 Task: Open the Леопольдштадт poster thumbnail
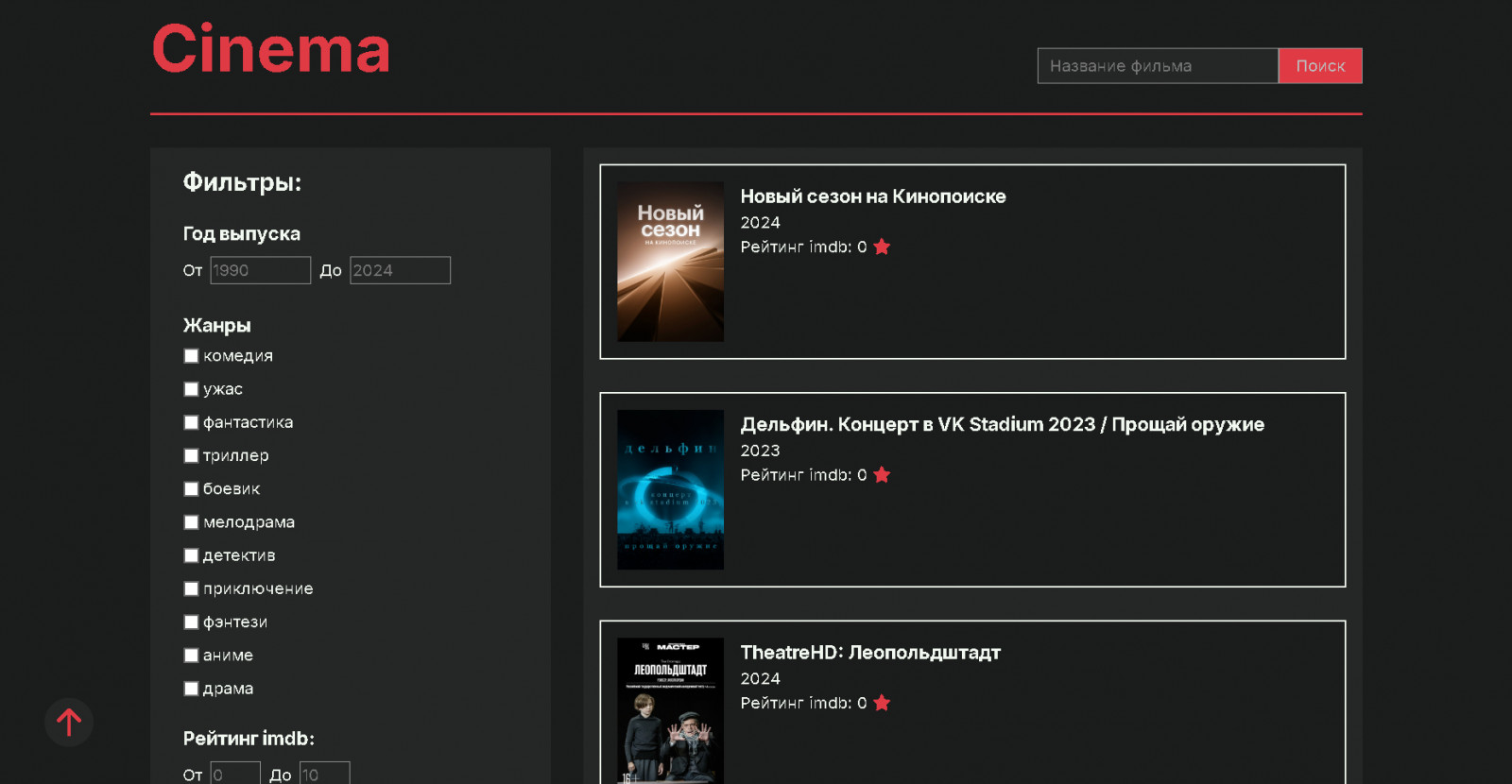coord(670,710)
